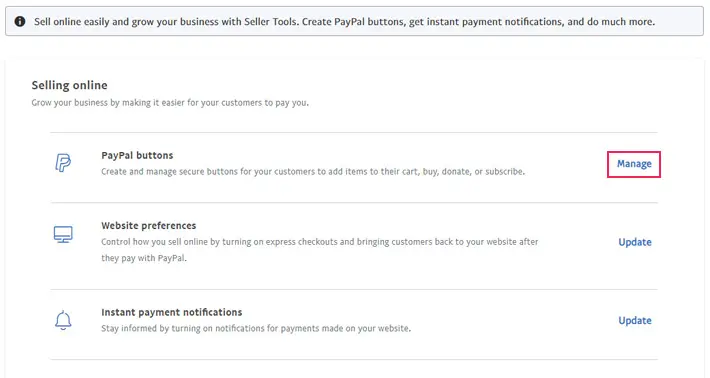The width and height of the screenshot is (710, 378).
Task: Click the Selling online section title
Action: 69,85
